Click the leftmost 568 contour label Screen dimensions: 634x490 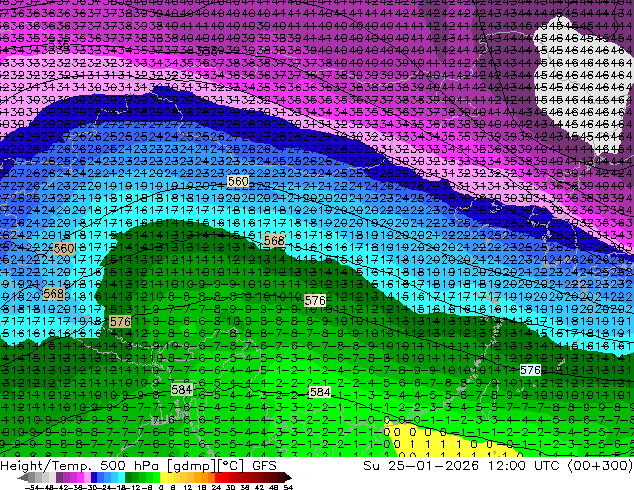[53, 294]
